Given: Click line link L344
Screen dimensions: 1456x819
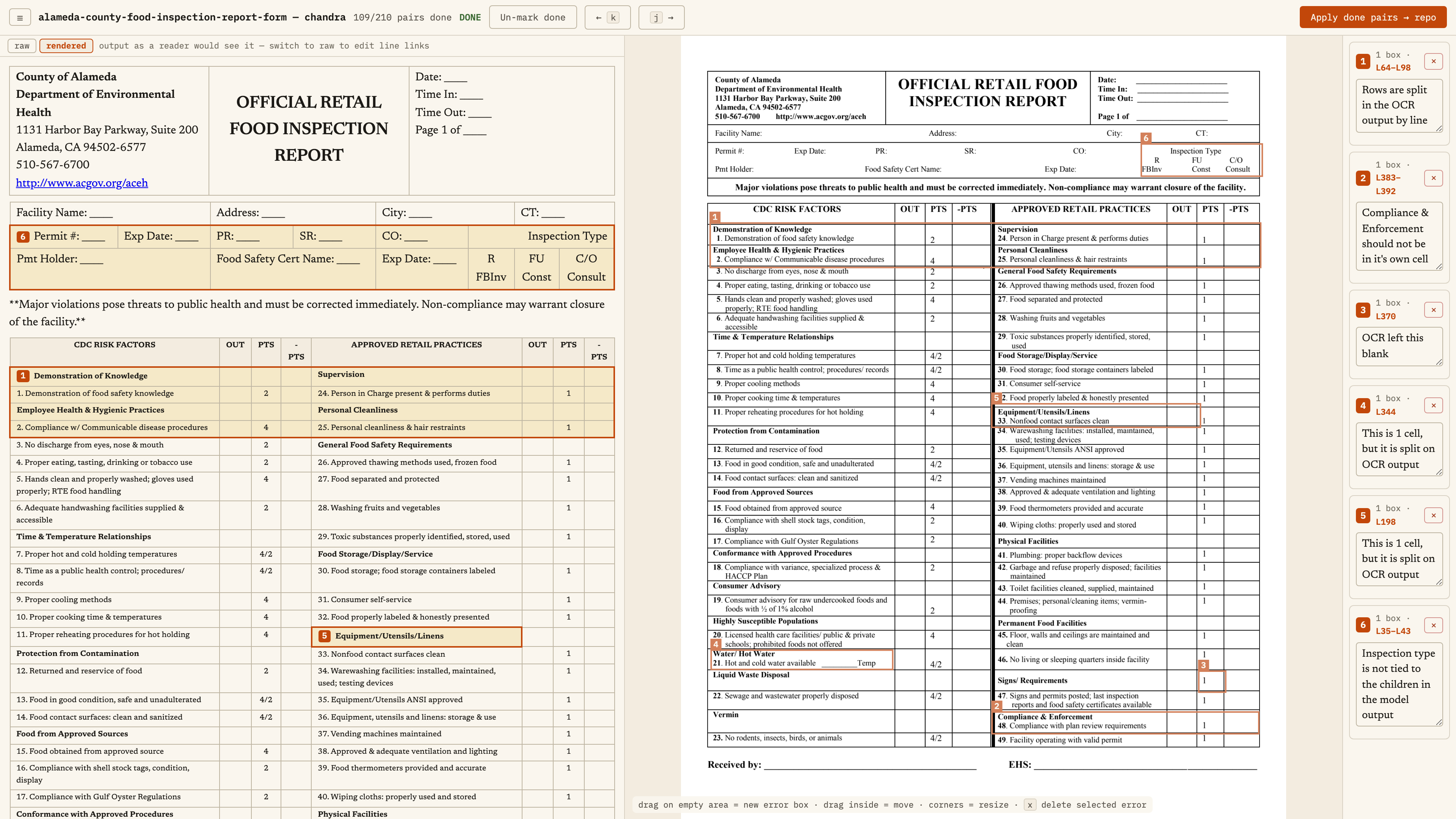Looking at the screenshot, I should click(1385, 412).
